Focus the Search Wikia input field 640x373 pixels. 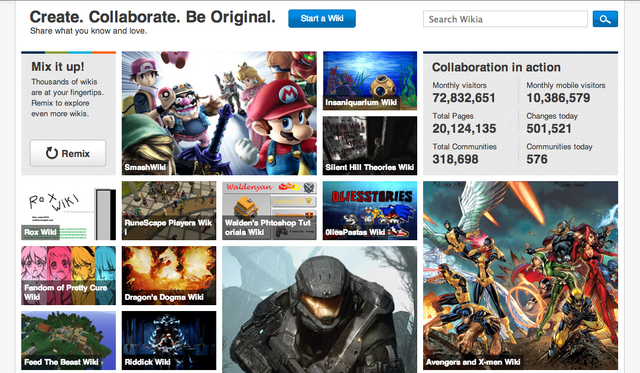coord(505,19)
